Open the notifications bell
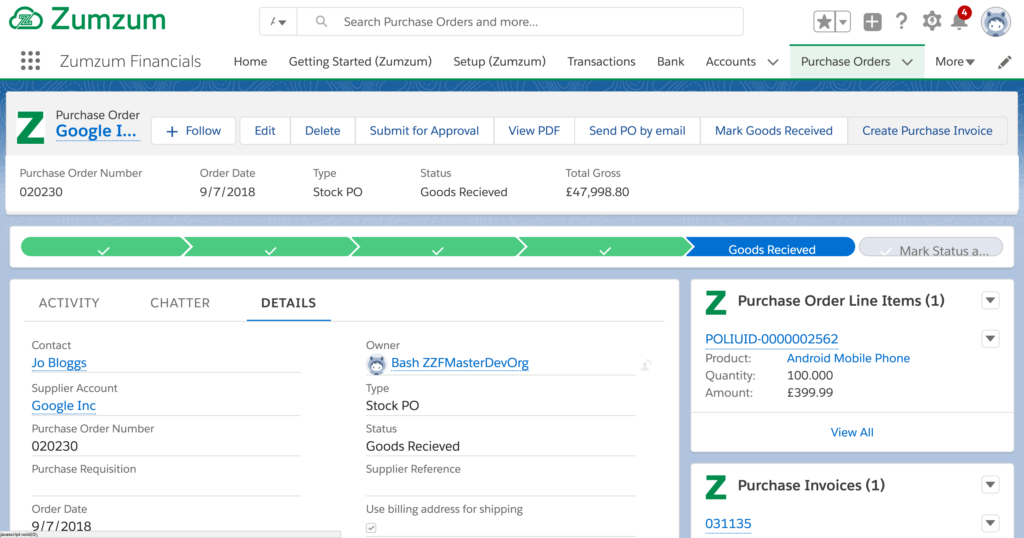1024x538 pixels. (x=959, y=22)
